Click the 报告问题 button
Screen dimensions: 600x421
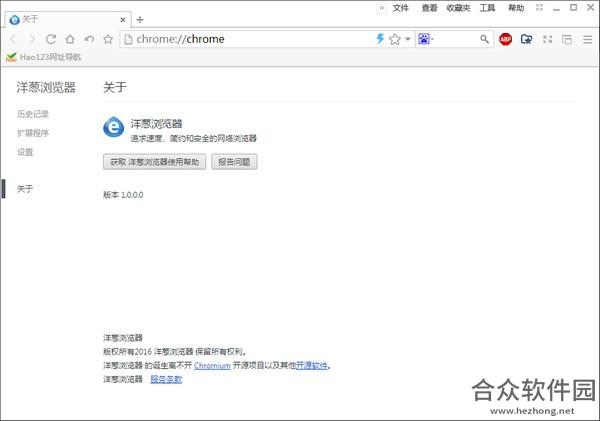(x=234, y=162)
